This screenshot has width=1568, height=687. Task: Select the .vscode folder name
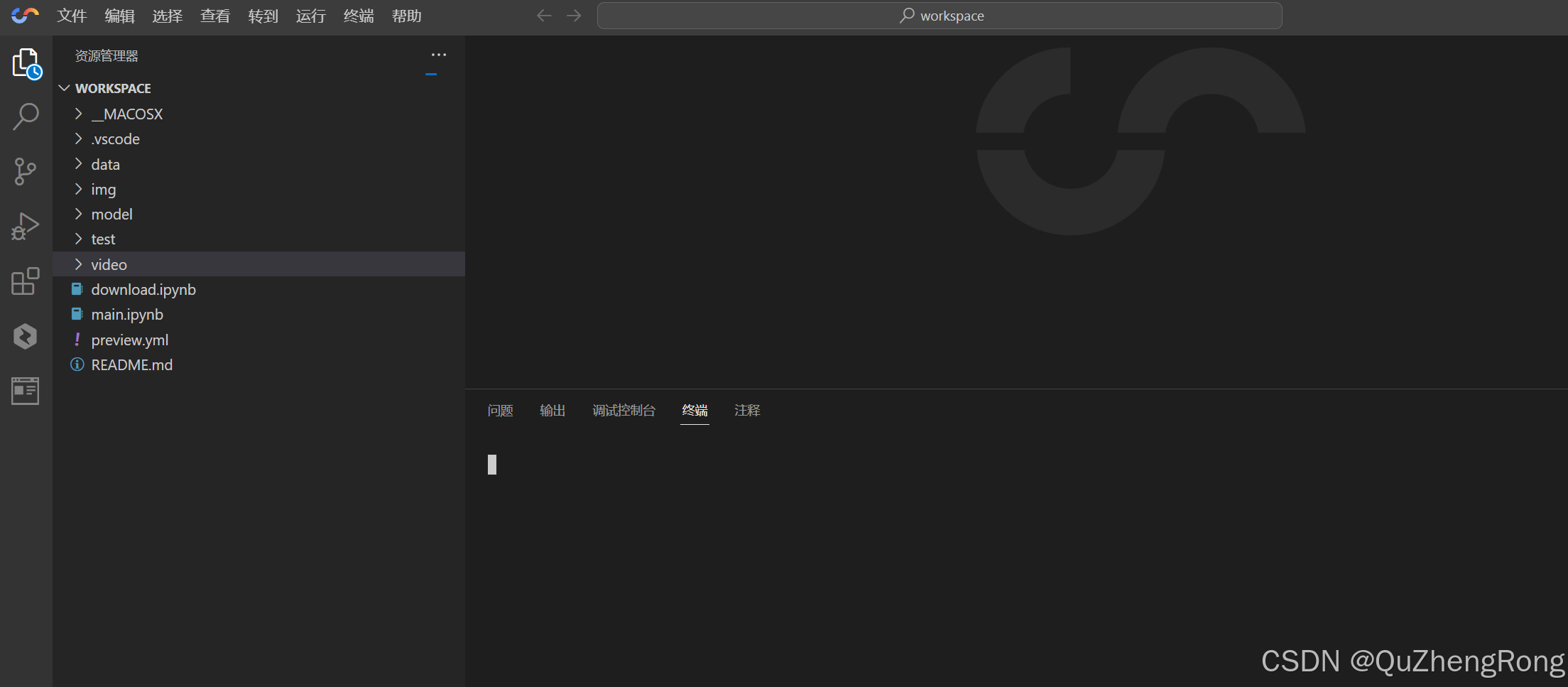click(116, 139)
